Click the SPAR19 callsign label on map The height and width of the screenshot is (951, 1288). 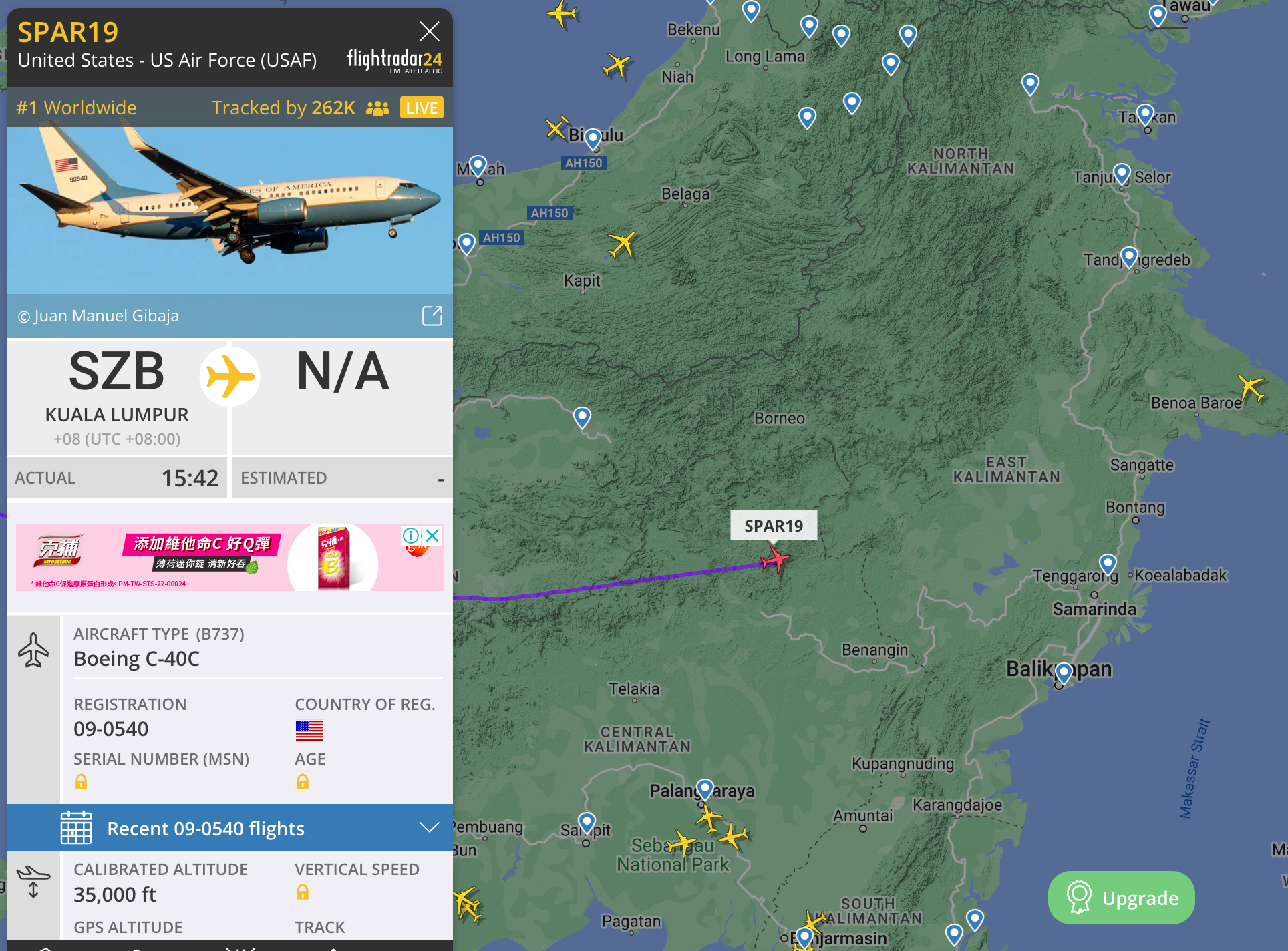tap(774, 526)
